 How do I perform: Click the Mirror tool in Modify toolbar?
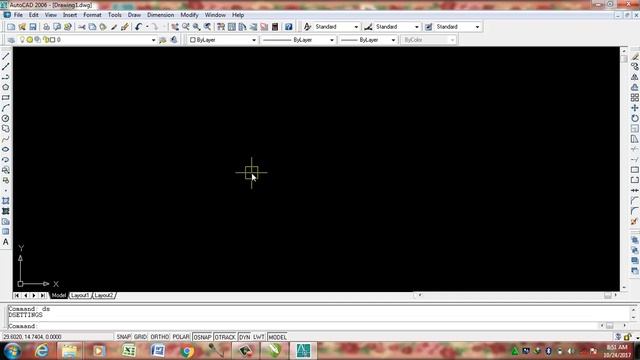[x=635, y=77]
